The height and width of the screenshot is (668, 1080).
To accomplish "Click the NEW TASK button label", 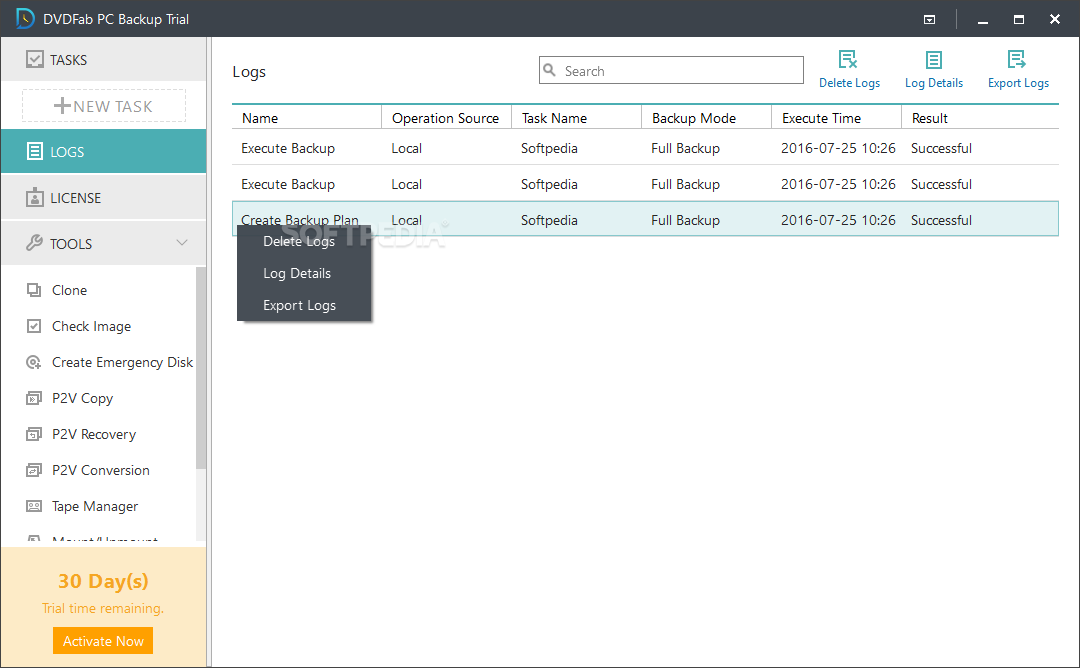I will (113, 107).
